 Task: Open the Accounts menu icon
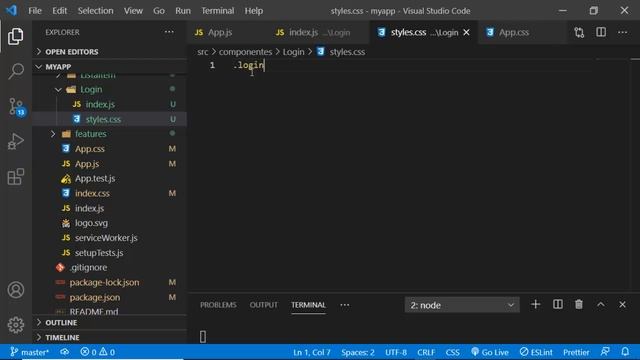(x=16, y=290)
